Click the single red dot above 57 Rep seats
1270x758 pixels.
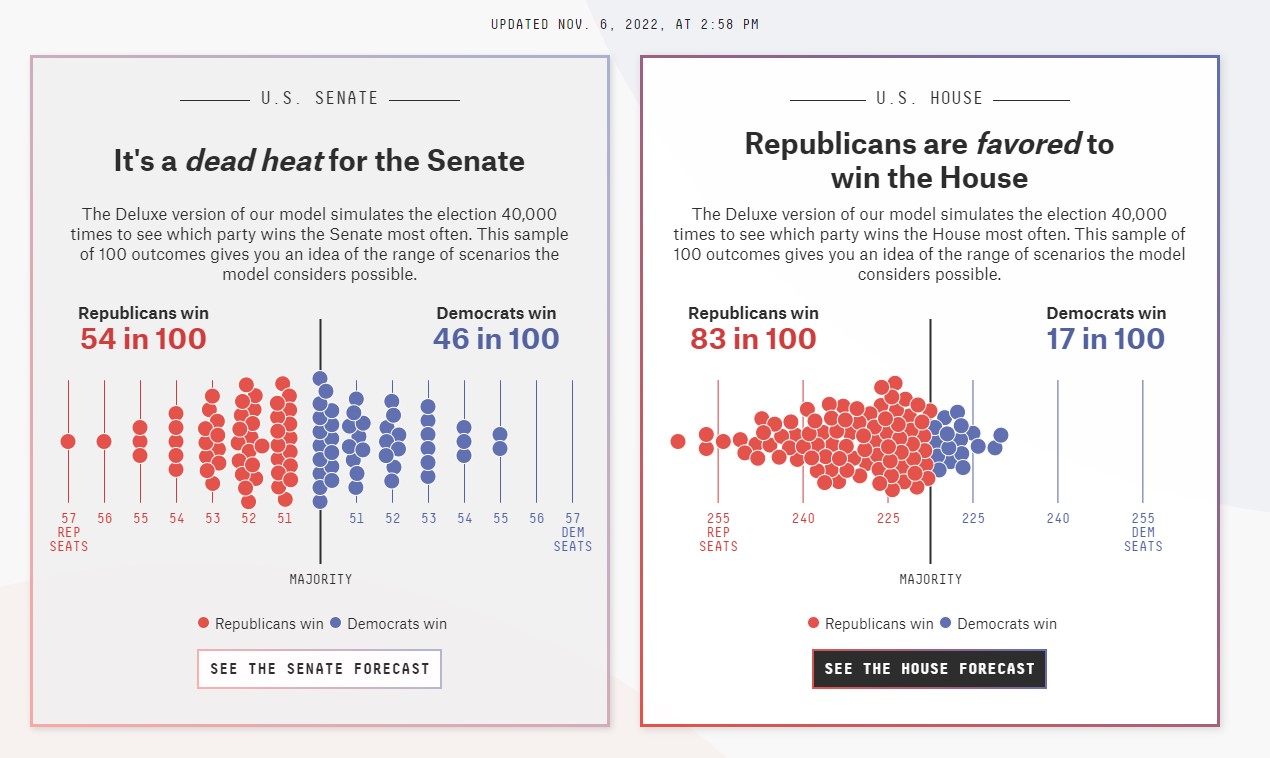point(68,441)
